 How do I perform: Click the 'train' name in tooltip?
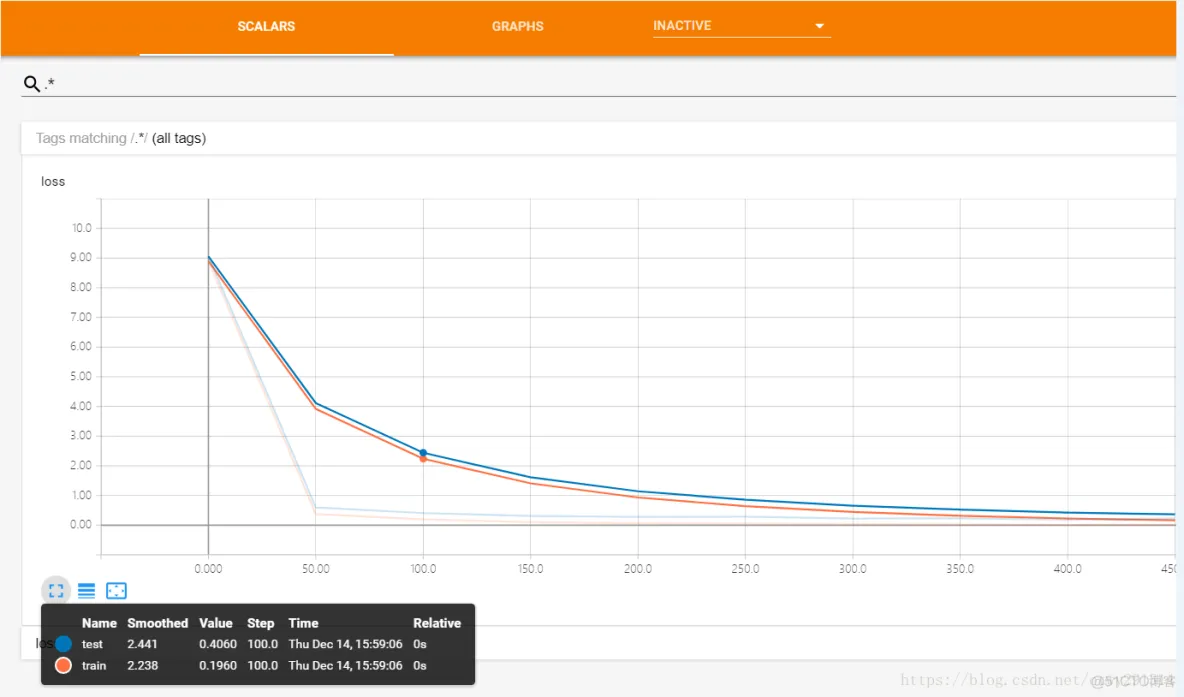pos(94,665)
